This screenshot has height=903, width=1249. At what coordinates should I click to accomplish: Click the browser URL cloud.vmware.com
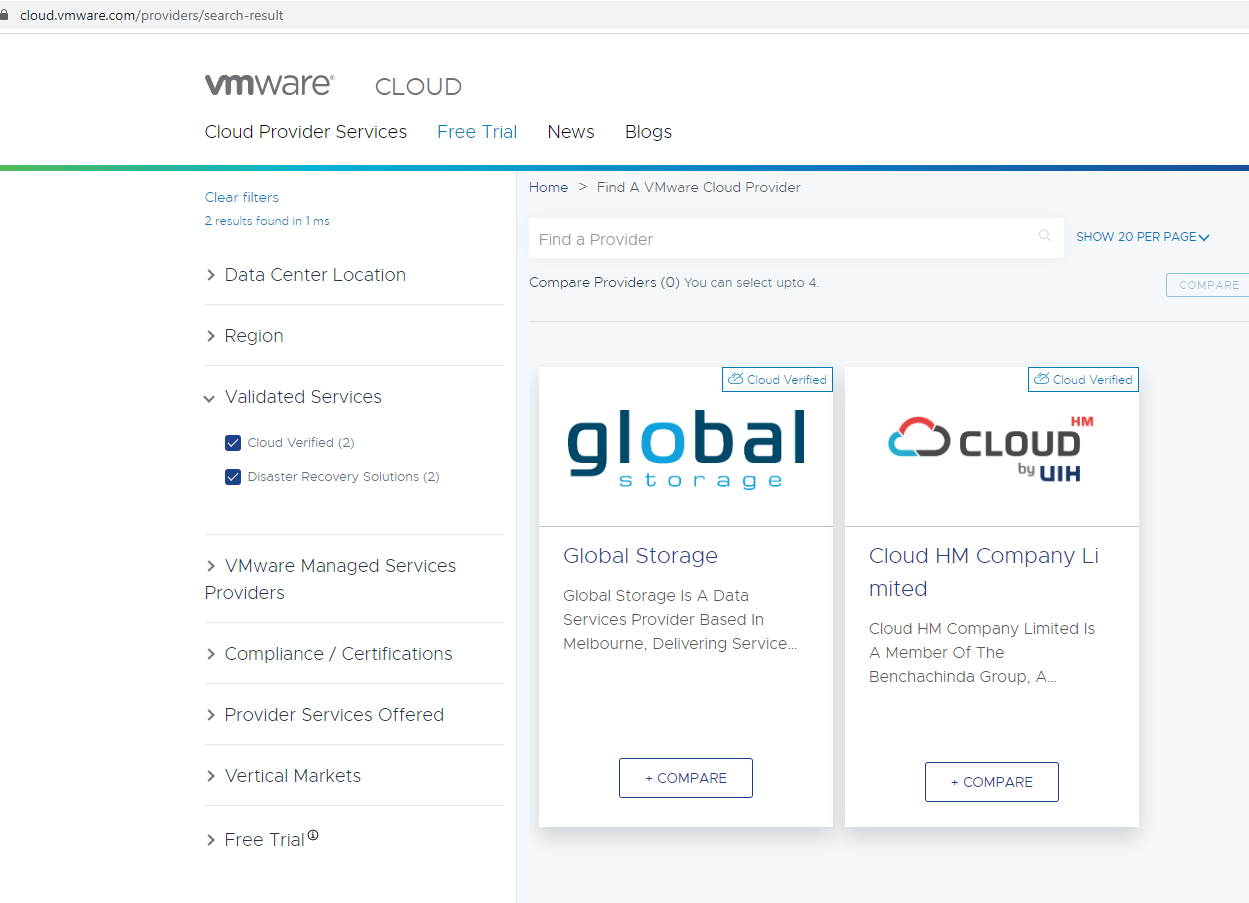[x=152, y=15]
